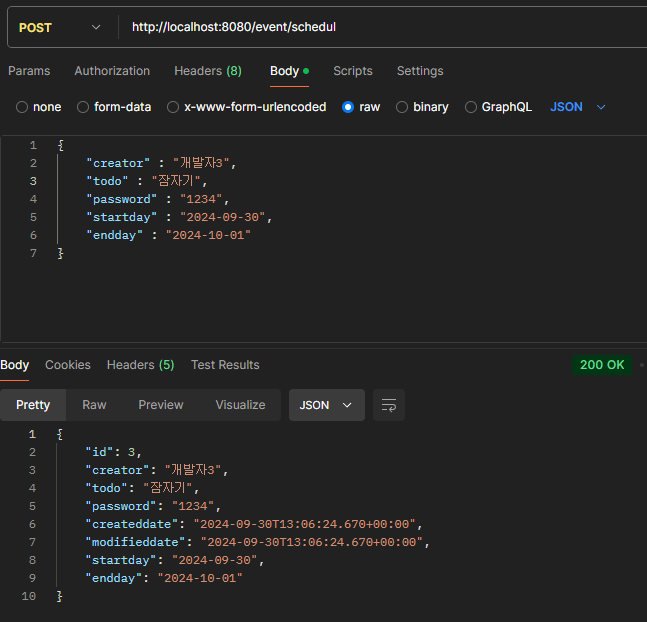
Task: Select the none body type radio
Action: pyautogui.click(x=22, y=107)
